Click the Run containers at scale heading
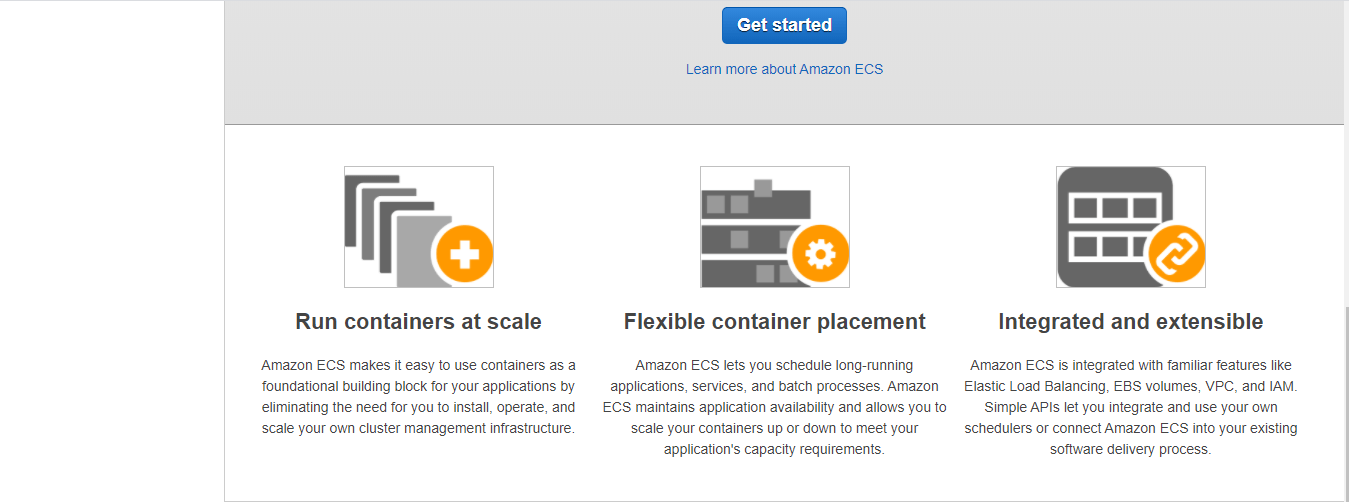1349x502 pixels. pyautogui.click(x=419, y=321)
